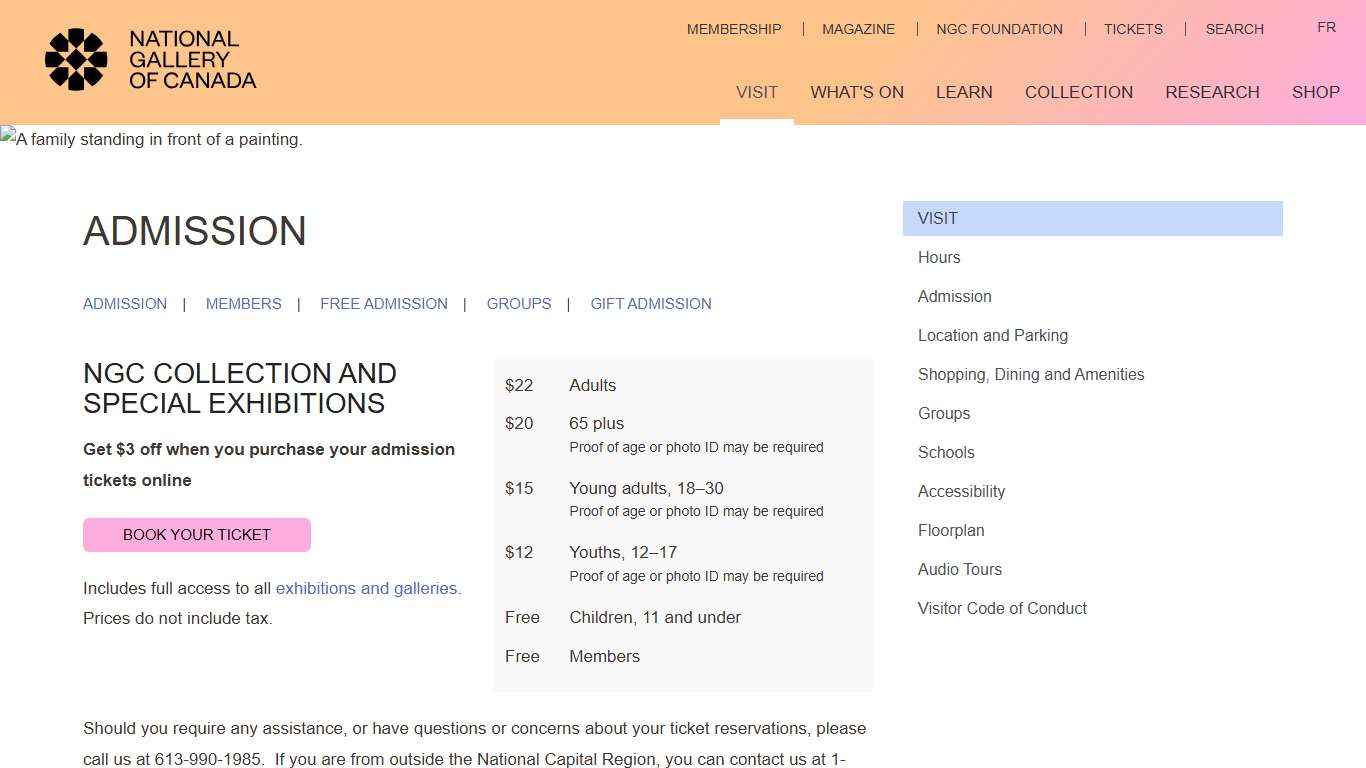
Task: Click the National Gallery of Canada logo
Action: (151, 60)
